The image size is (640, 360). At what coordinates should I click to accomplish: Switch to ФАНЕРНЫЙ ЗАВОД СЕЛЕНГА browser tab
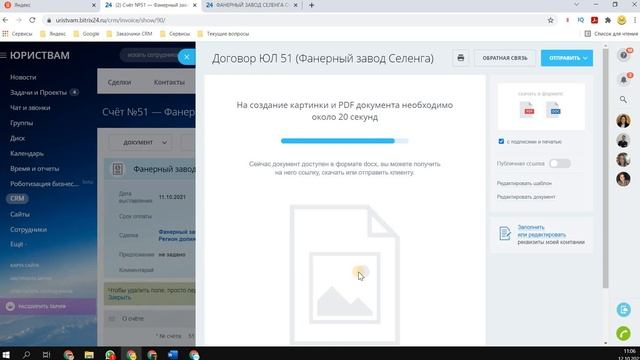tap(251, 5)
